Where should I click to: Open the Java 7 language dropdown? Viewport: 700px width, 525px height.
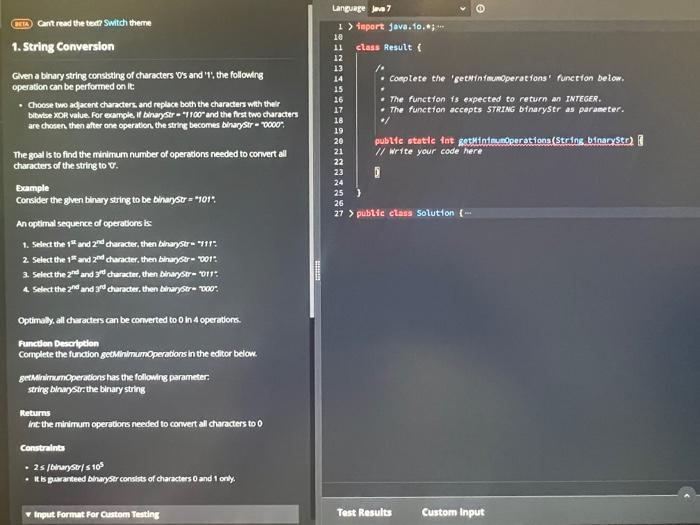[x=419, y=8]
